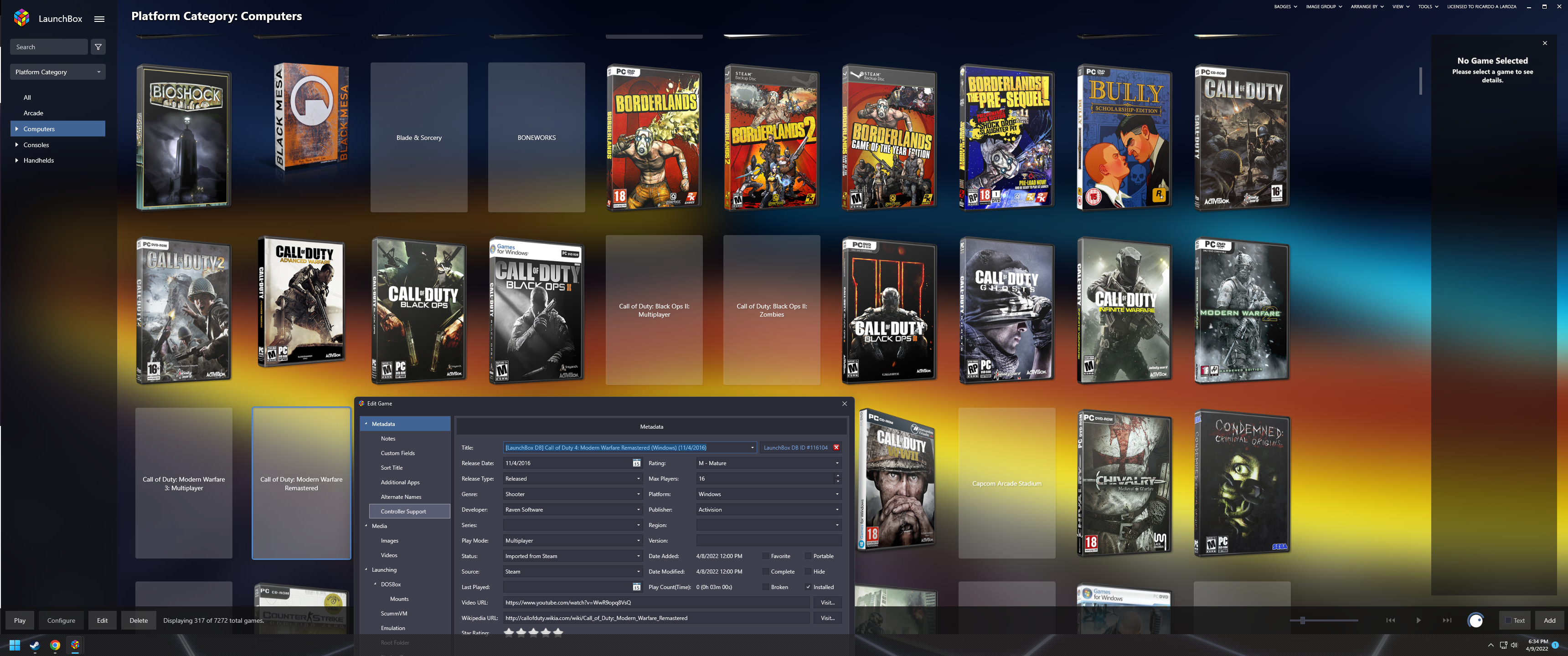Click the first star in Star Rating
The image size is (1568, 656).
click(509, 632)
